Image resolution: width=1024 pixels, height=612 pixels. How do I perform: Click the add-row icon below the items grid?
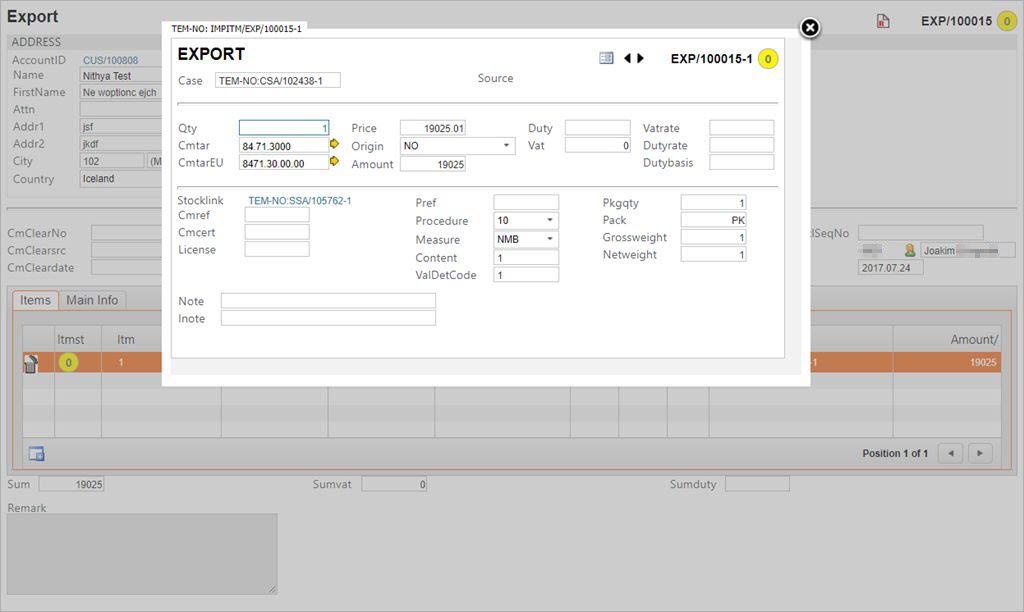tap(36, 454)
